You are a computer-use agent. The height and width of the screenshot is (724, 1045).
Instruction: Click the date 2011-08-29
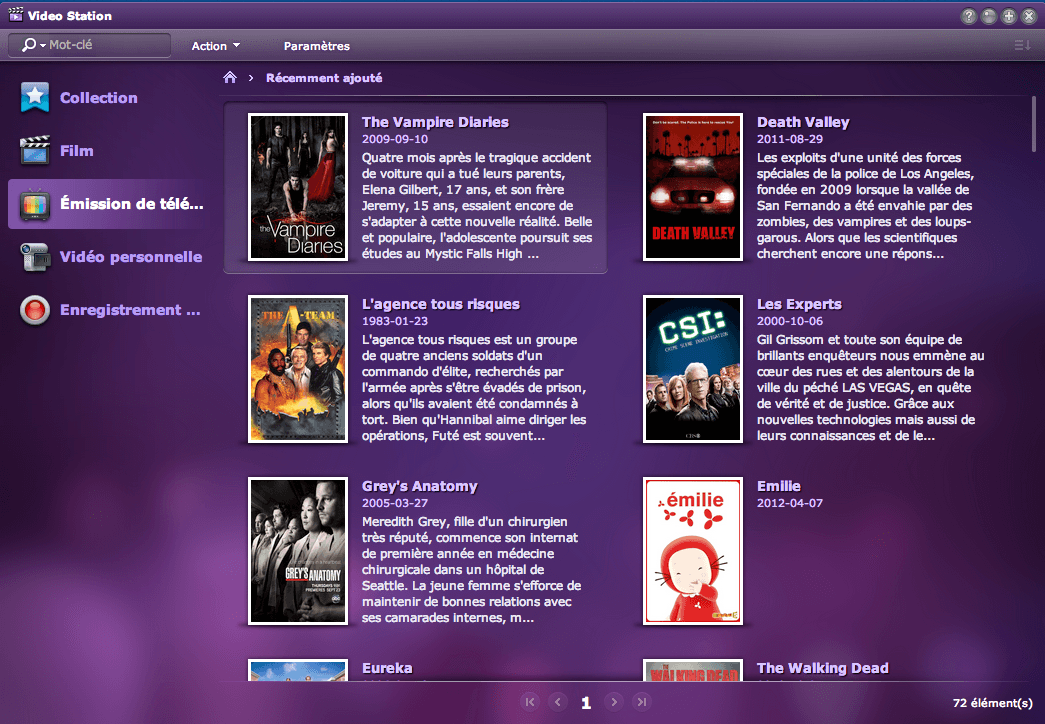(790, 139)
